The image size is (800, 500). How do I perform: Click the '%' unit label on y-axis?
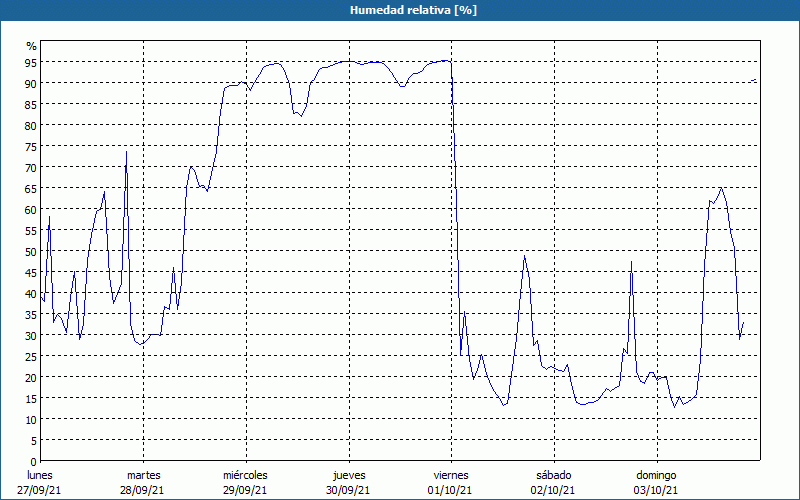[x=32, y=46]
